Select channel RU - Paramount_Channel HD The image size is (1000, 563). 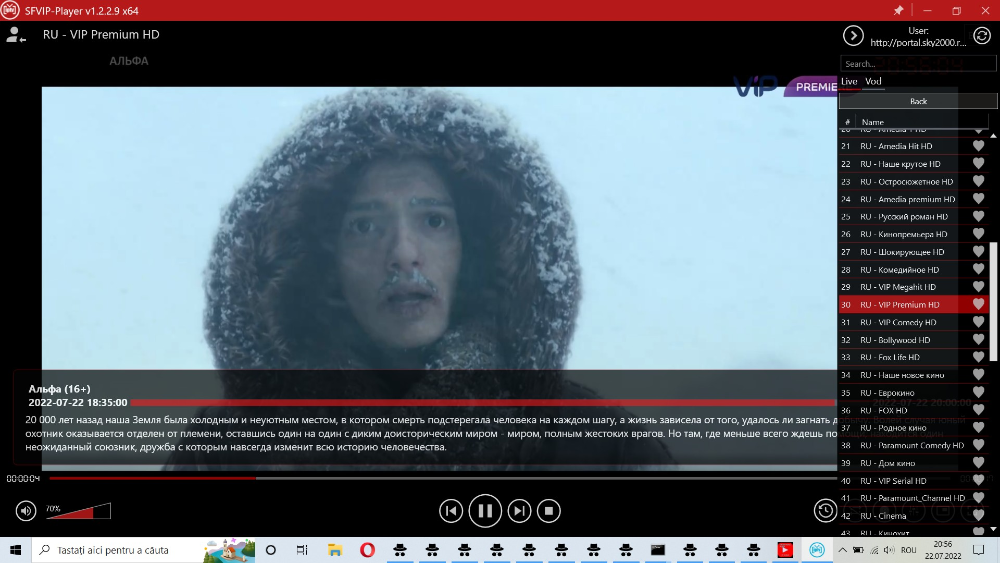point(913,498)
